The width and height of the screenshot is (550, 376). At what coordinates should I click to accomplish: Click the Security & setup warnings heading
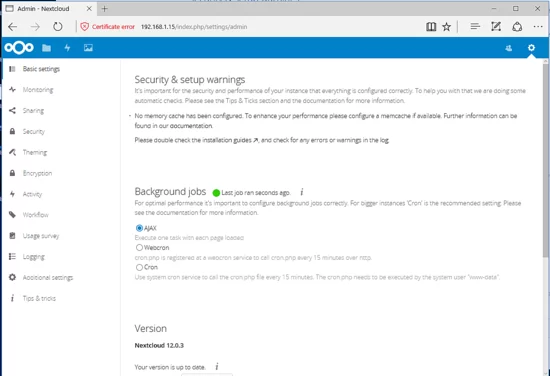click(x=190, y=80)
